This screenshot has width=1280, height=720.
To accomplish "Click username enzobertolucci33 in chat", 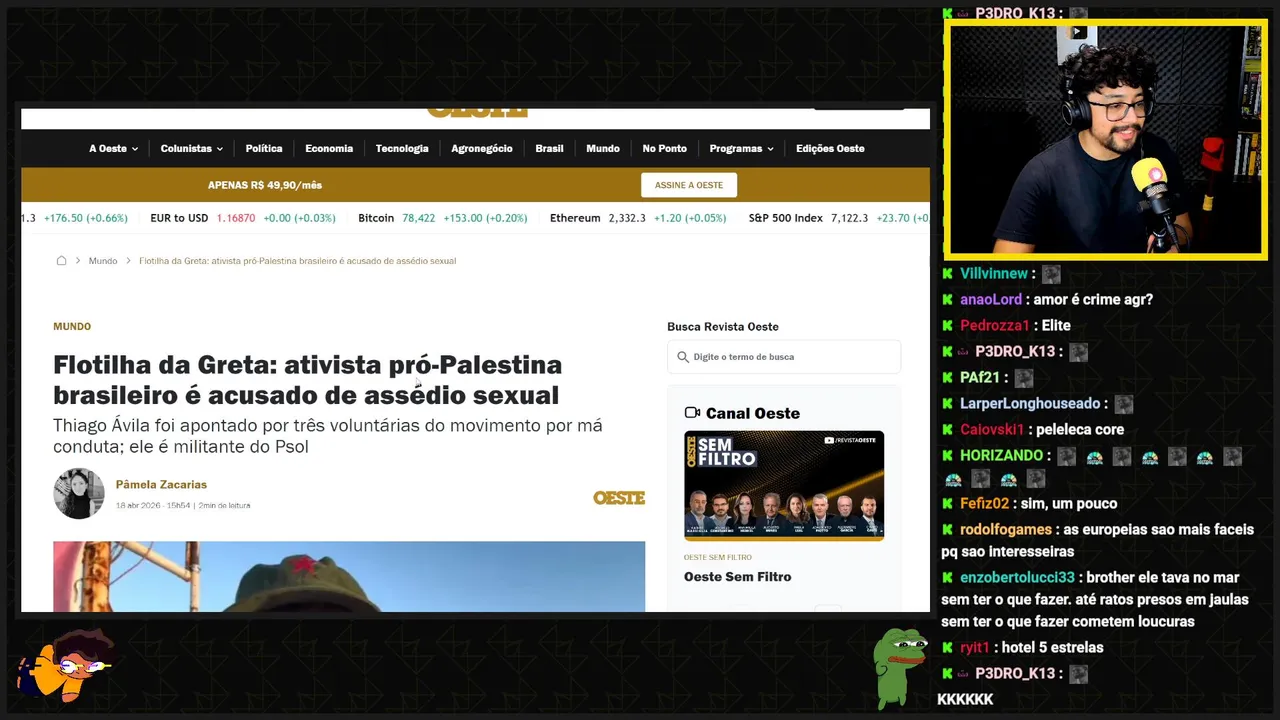I will click(1017, 577).
